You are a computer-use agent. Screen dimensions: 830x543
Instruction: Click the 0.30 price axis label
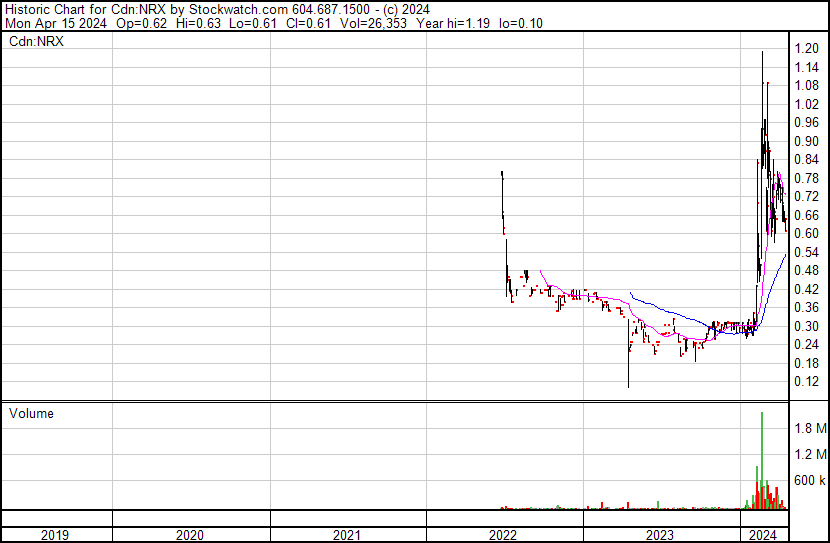click(x=806, y=326)
